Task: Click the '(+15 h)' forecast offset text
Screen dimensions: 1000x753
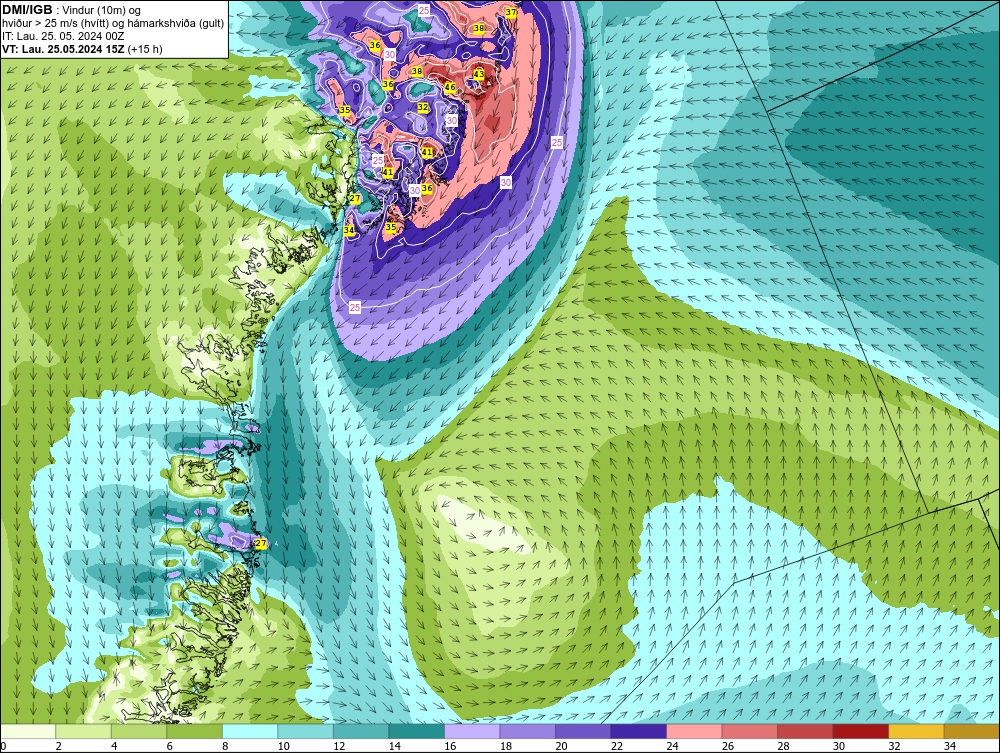Action: pyautogui.click(x=145, y=49)
